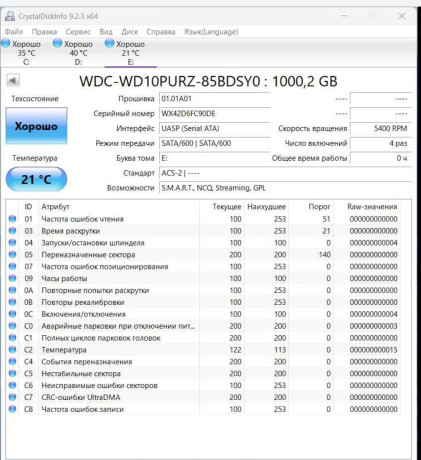Click status icon for attribute 07
Image resolution: width=421 pixels, height=460 pixels.
tap(12, 266)
